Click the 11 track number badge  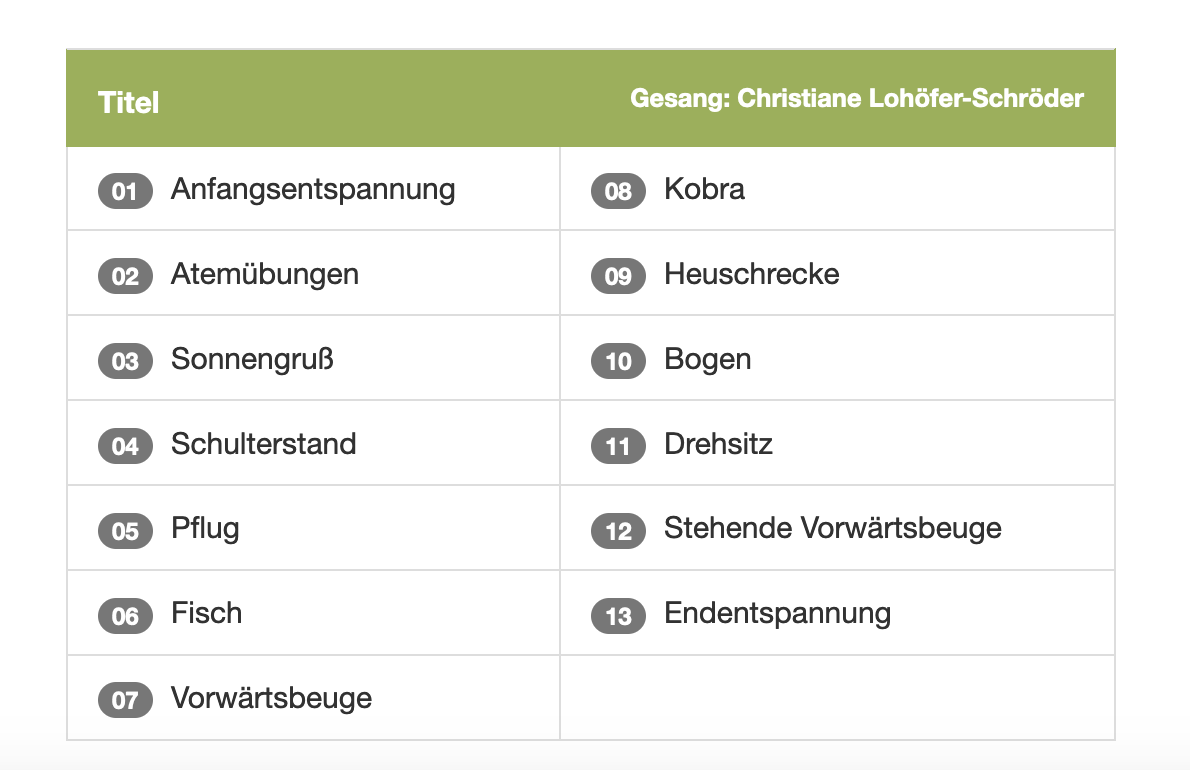(619, 445)
